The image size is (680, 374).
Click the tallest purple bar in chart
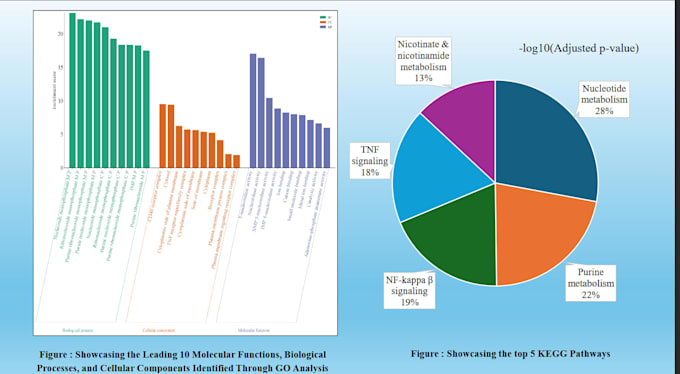(x=253, y=111)
